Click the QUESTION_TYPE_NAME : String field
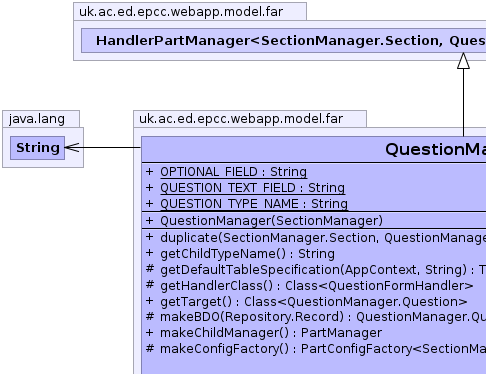This screenshot has width=486, height=374. coord(254,204)
